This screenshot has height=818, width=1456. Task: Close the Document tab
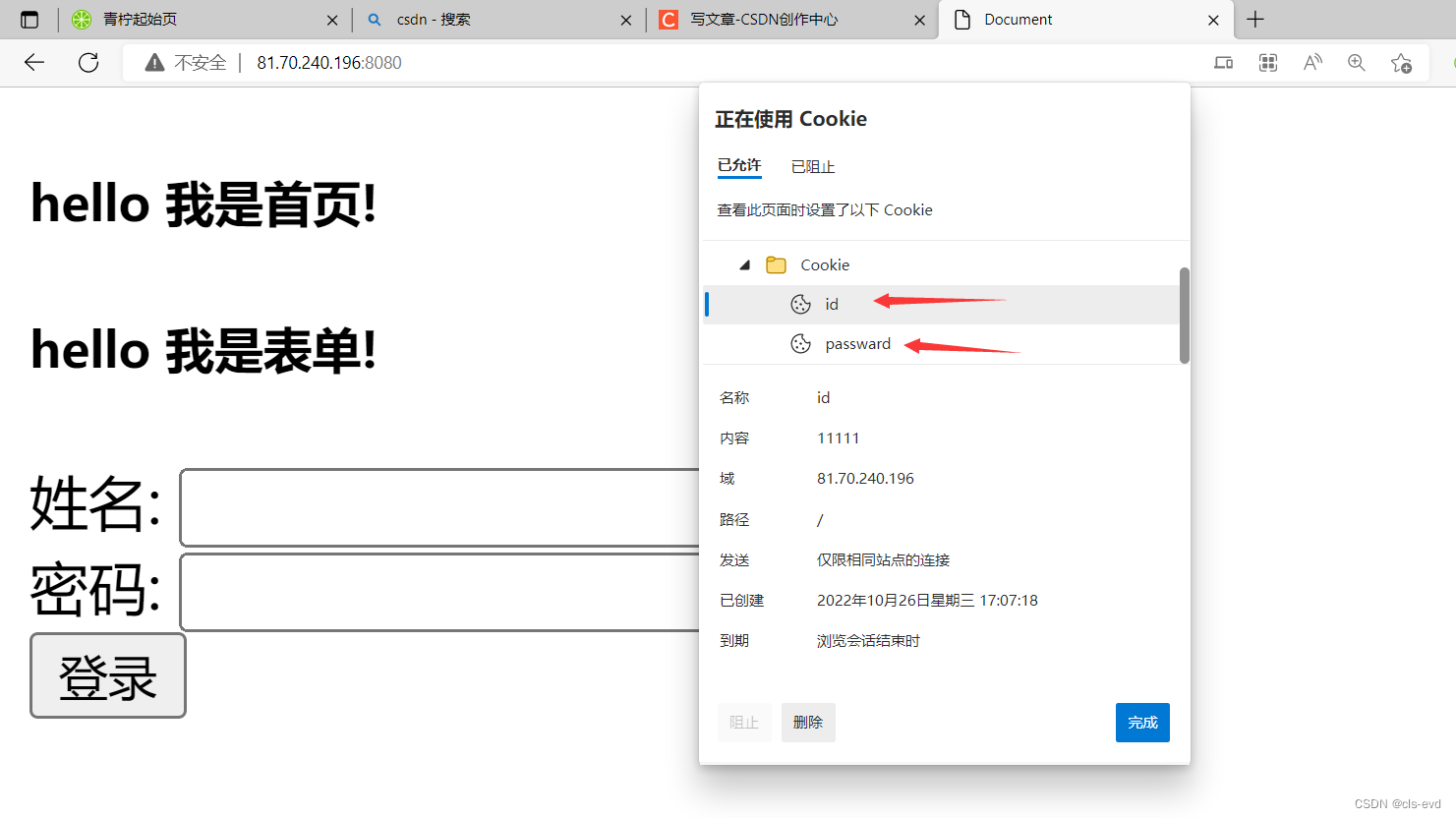[x=1213, y=20]
